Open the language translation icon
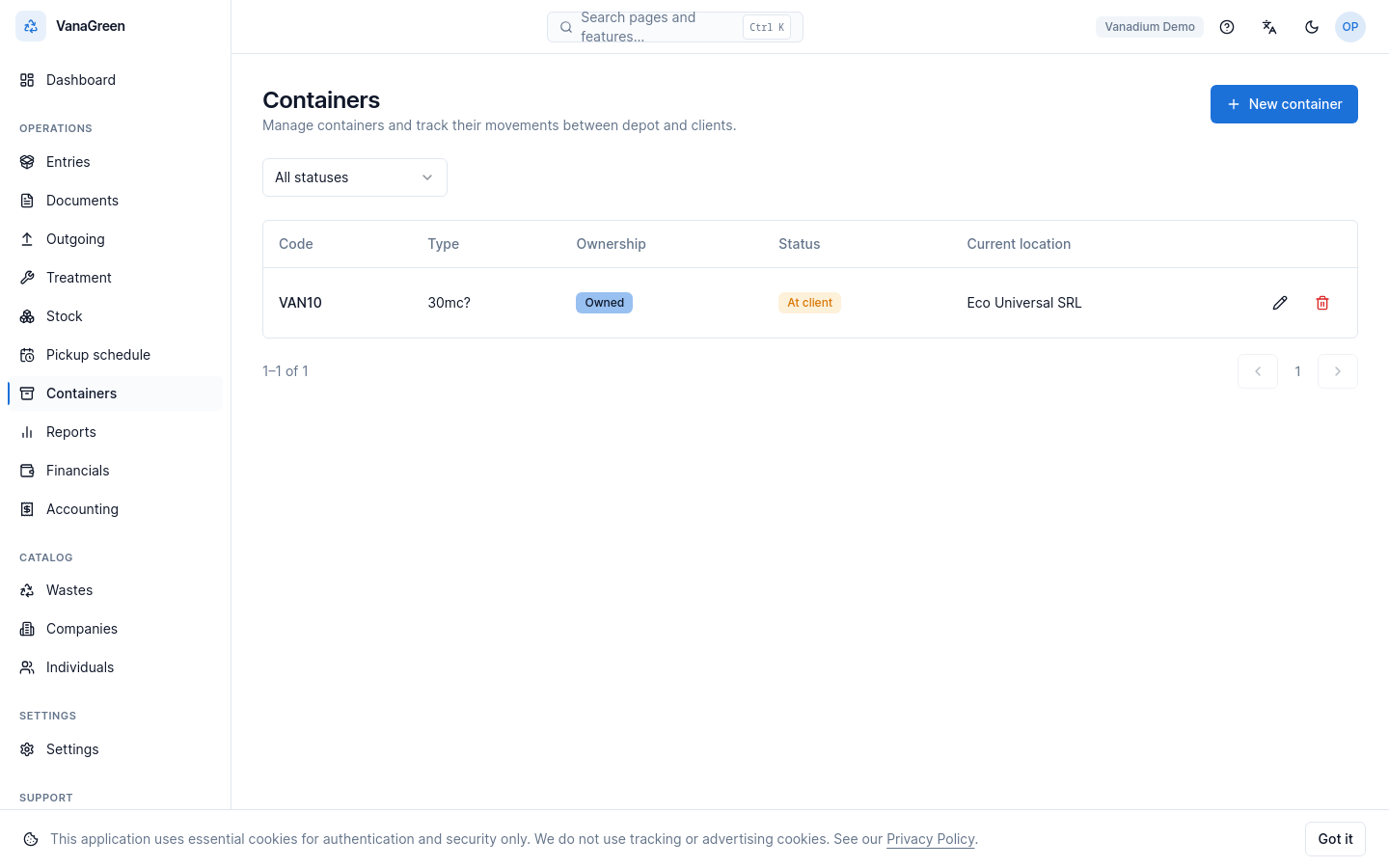1389x868 pixels. 1269,27
